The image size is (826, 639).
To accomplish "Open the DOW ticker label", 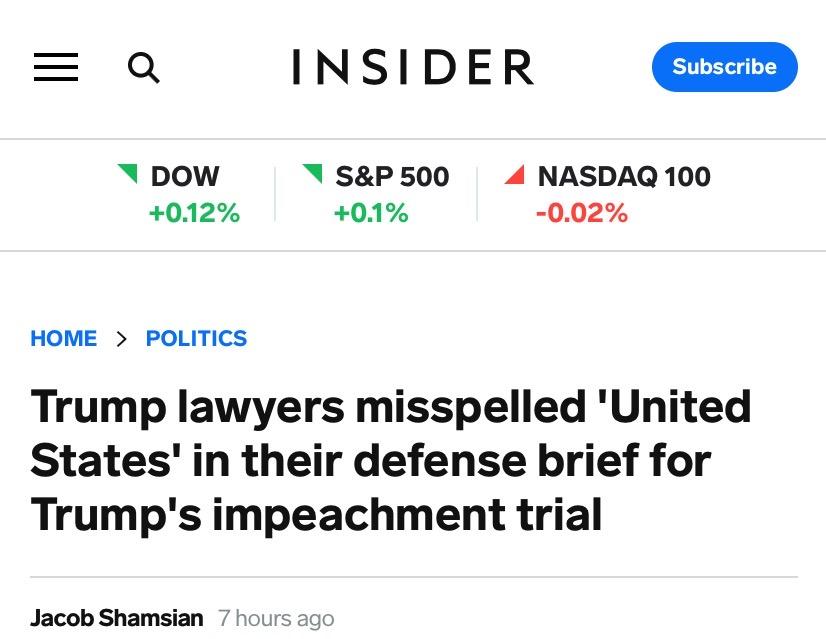I will point(185,176).
